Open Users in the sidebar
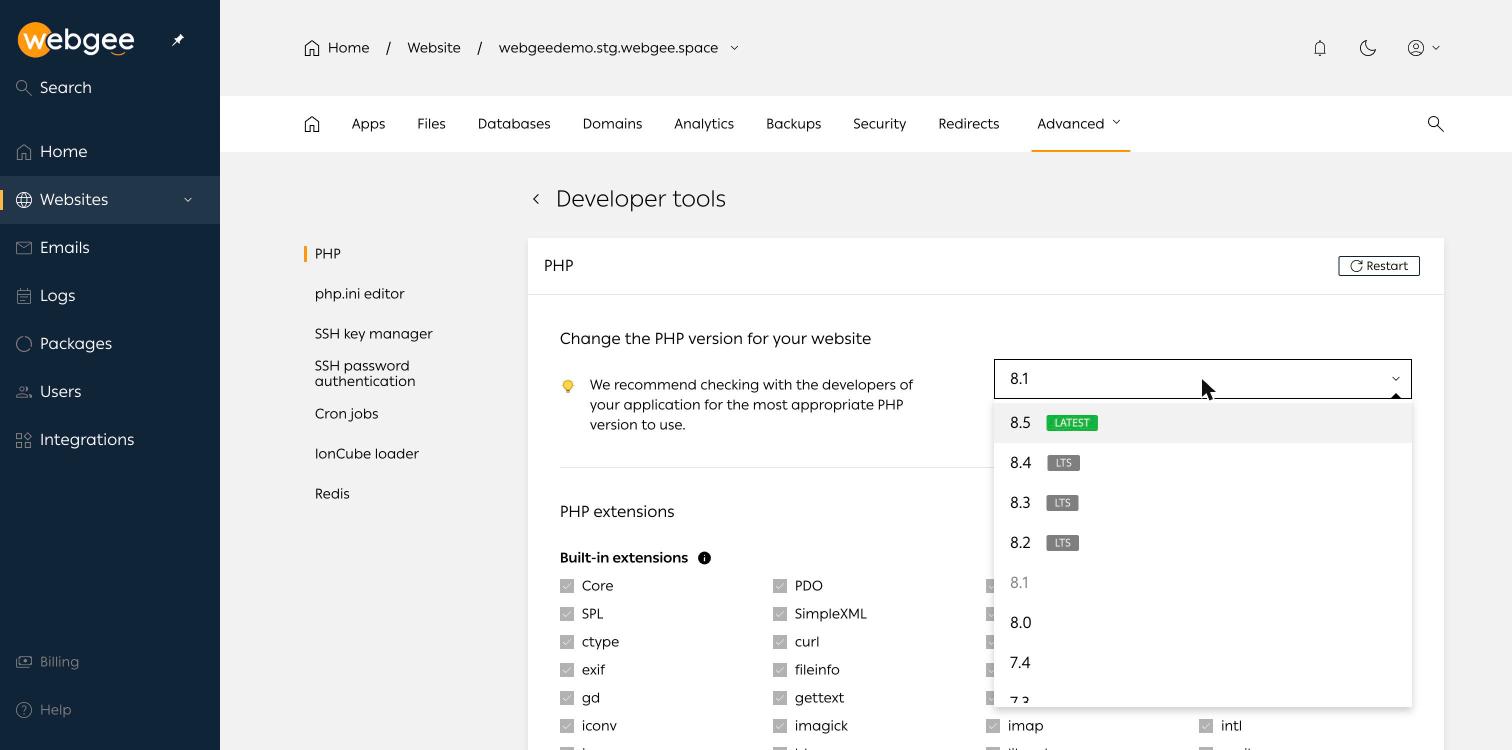 (110, 392)
